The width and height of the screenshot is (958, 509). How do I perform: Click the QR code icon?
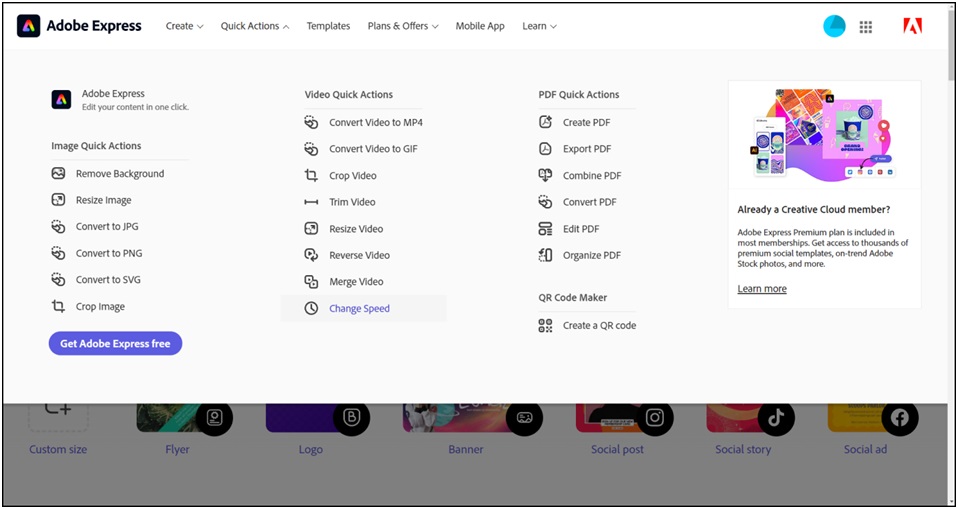(x=545, y=325)
